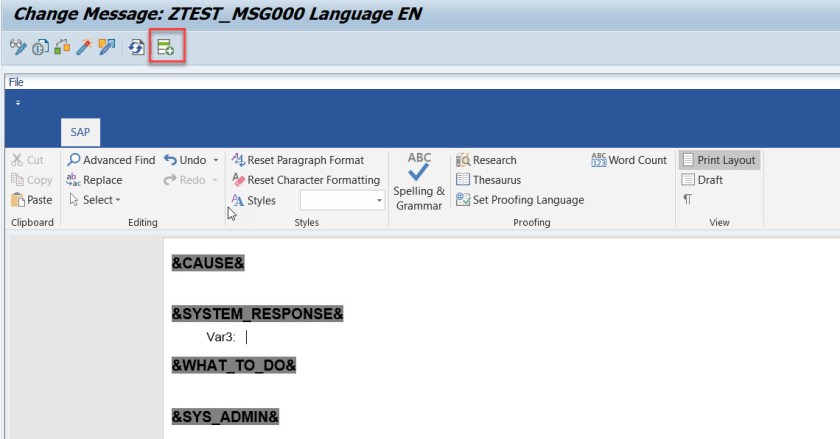840x439 pixels.
Task: Click the Replace button
Action: point(94,180)
